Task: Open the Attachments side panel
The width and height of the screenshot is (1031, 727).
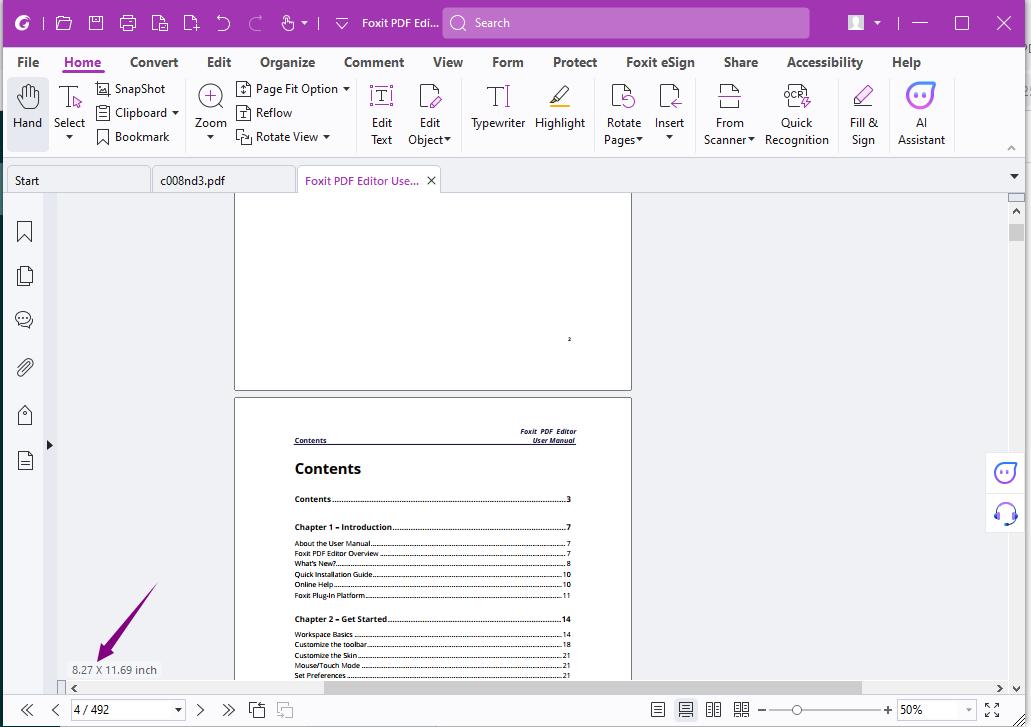Action: pyautogui.click(x=24, y=367)
